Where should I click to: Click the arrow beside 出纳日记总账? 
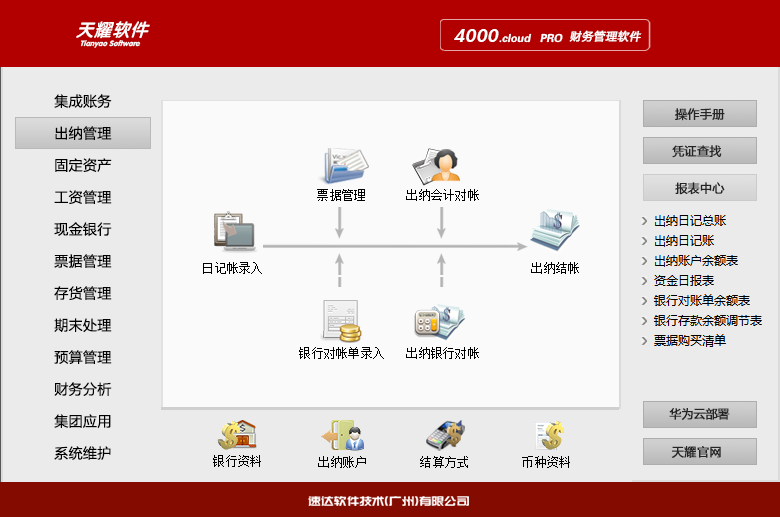pos(645,221)
